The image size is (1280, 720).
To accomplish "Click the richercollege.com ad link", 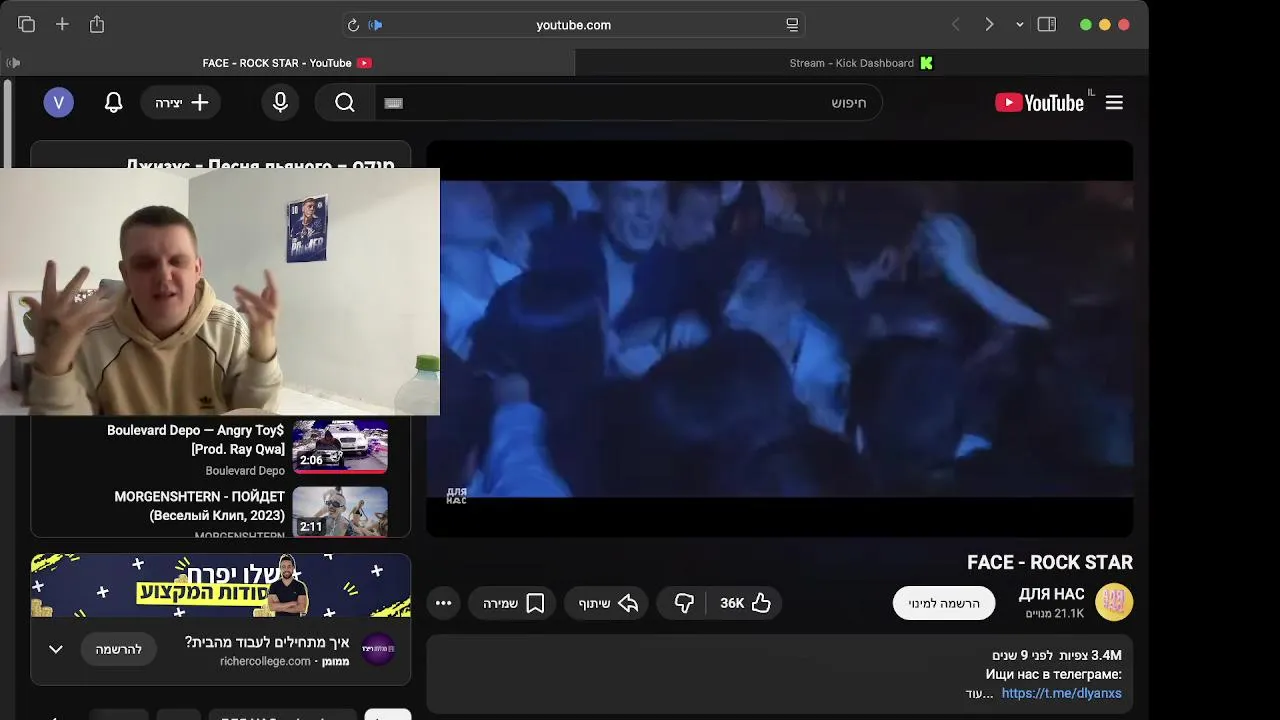I will (x=265, y=662).
